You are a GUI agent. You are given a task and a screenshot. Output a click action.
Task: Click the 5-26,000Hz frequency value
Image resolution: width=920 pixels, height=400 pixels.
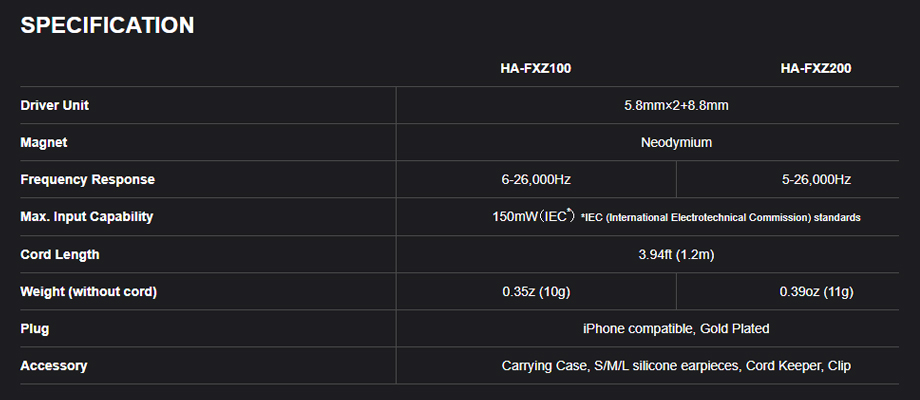816,179
